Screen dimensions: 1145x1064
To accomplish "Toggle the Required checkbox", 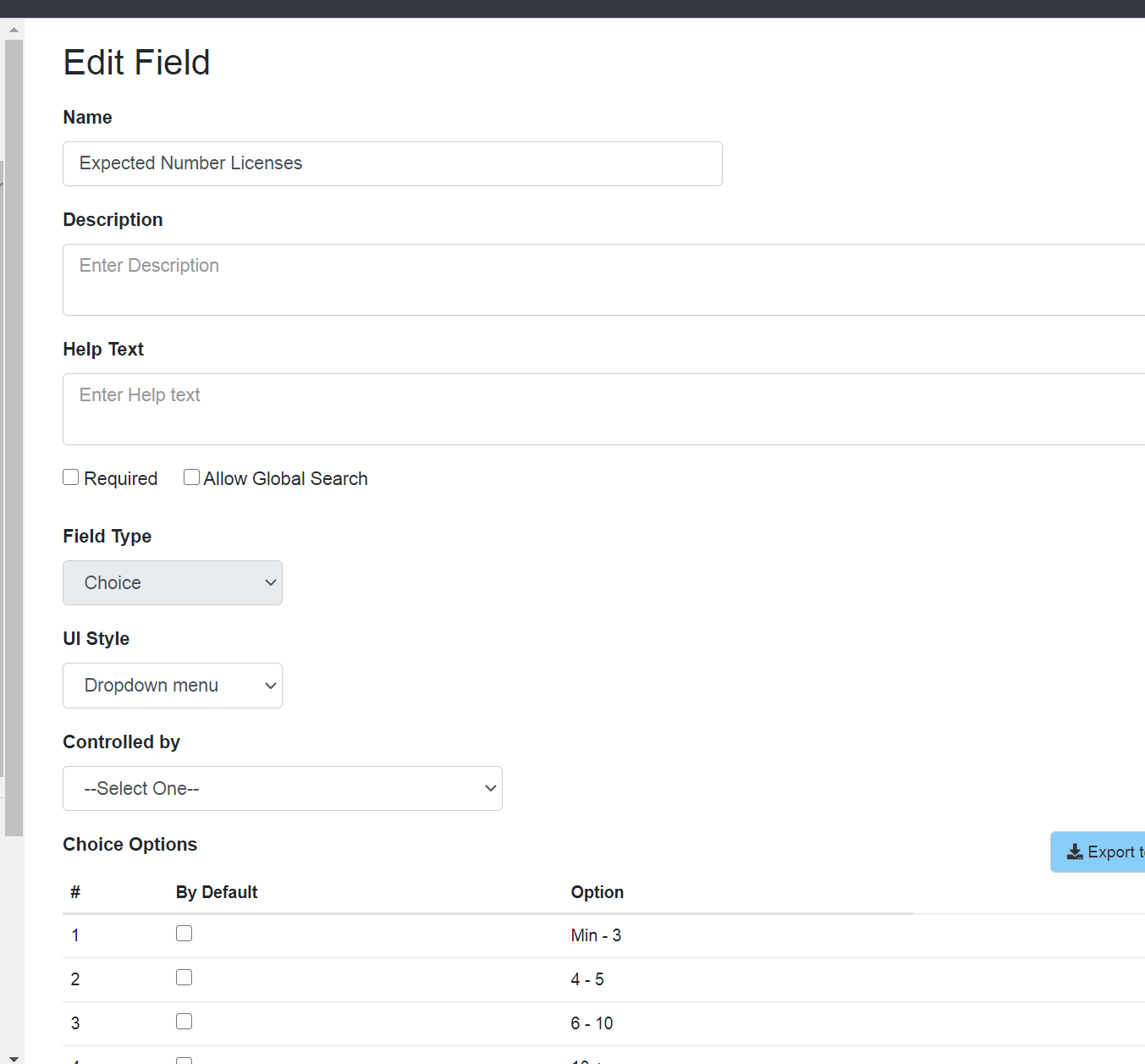I will click(71, 477).
